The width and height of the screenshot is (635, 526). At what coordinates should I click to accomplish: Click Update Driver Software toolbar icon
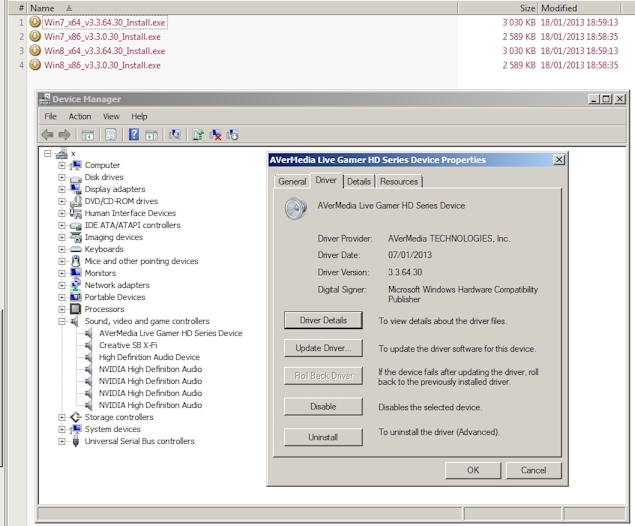[199, 135]
